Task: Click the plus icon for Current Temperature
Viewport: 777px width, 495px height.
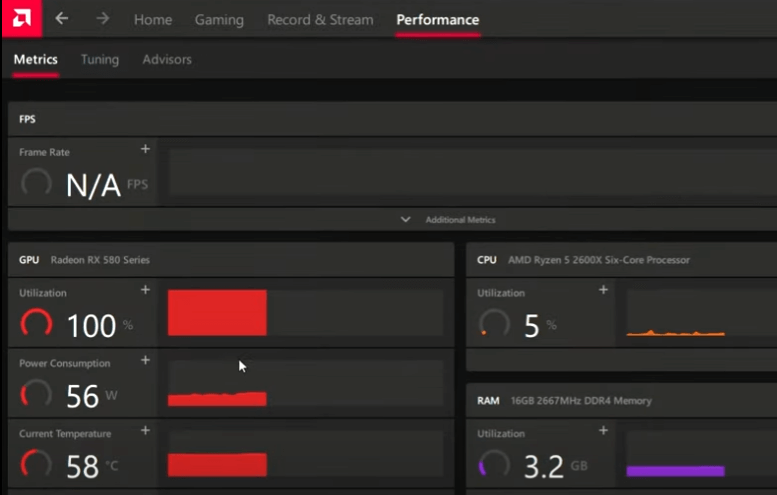Action: tap(145, 431)
